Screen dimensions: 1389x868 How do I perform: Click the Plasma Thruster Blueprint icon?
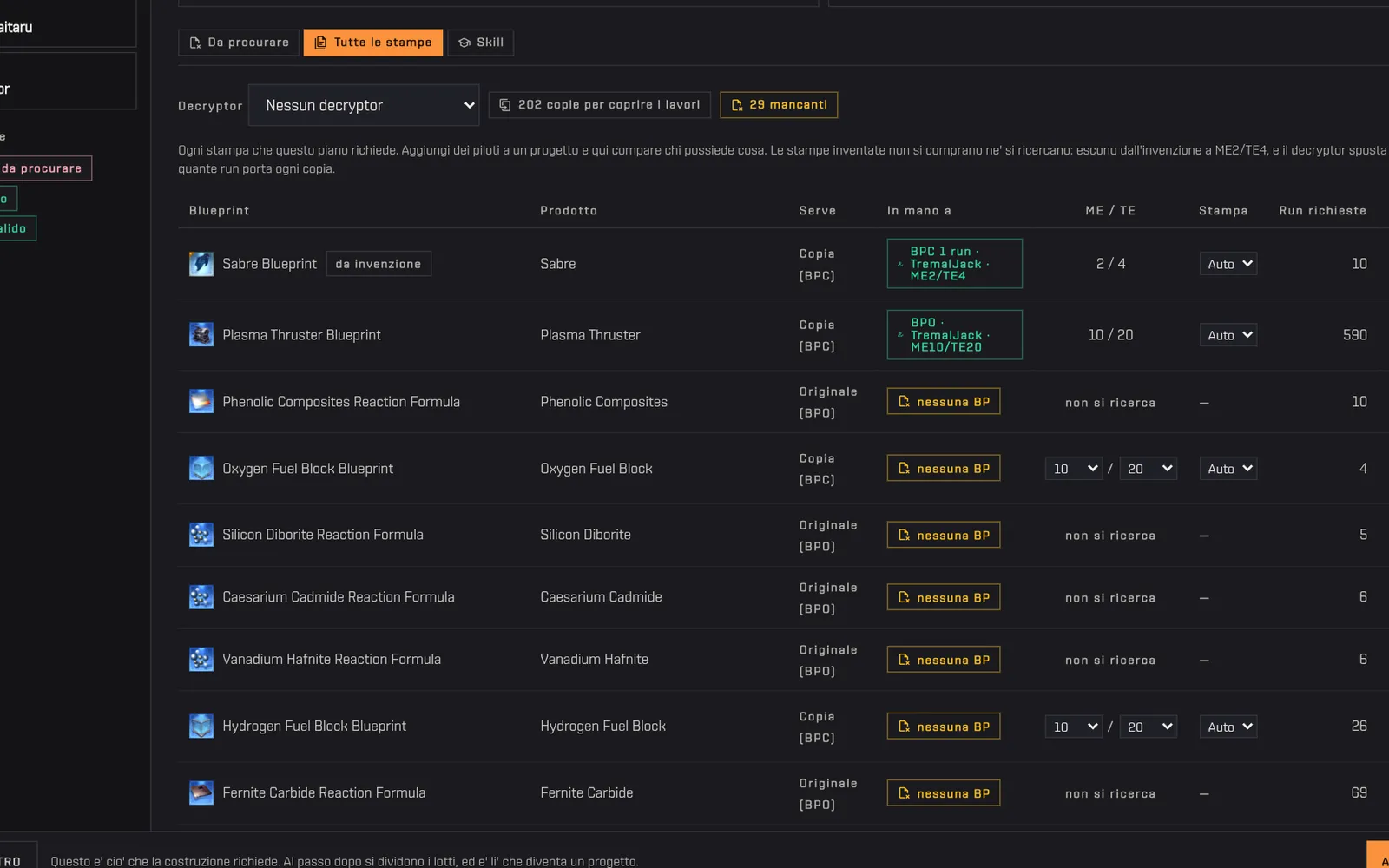pyautogui.click(x=201, y=335)
